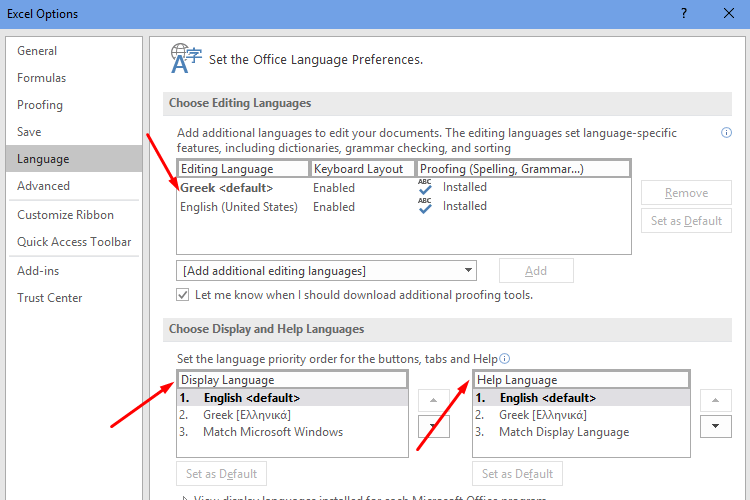Toggle 'Let me know when I should download' checkbox

183,295
